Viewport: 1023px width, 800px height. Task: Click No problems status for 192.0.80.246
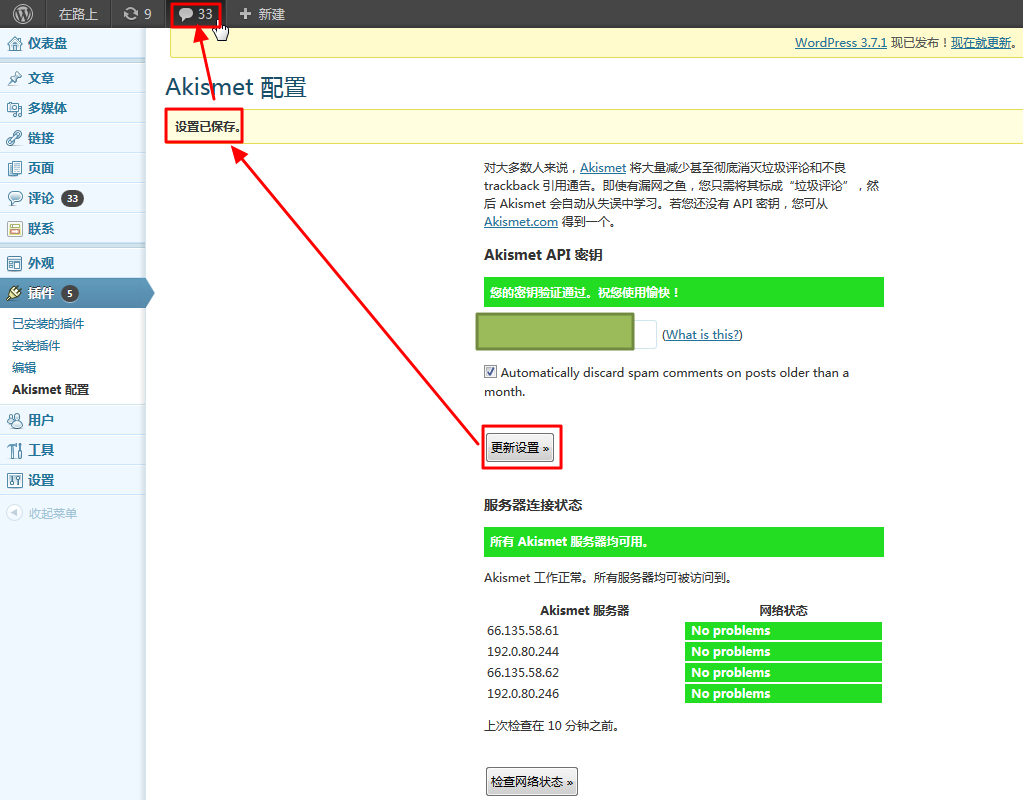point(783,694)
